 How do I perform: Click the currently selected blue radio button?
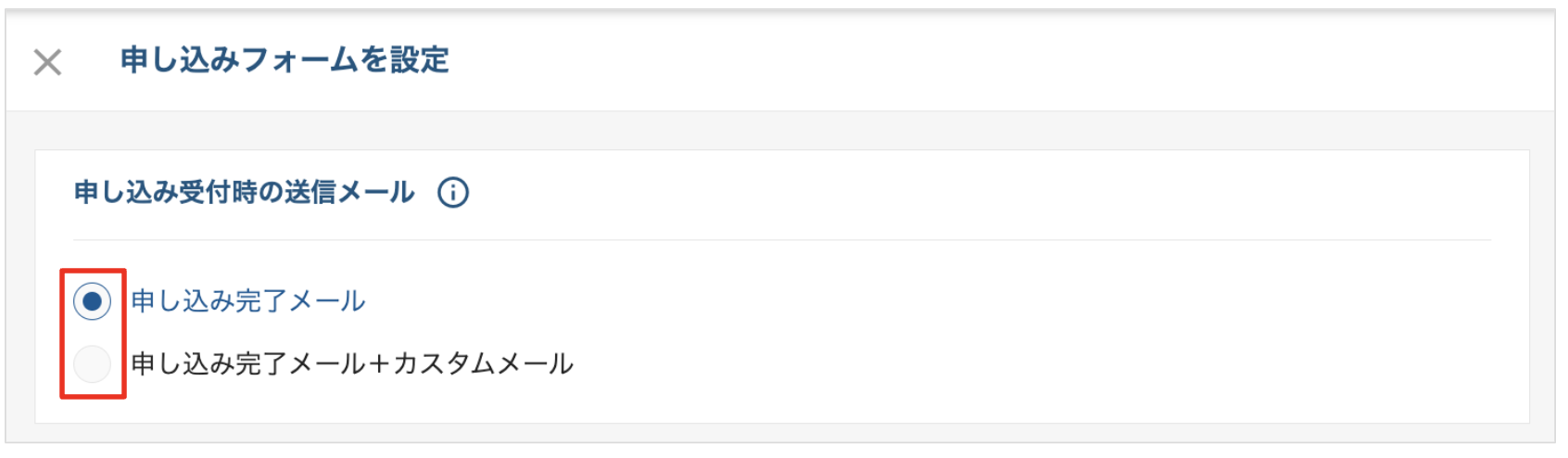tap(92, 301)
